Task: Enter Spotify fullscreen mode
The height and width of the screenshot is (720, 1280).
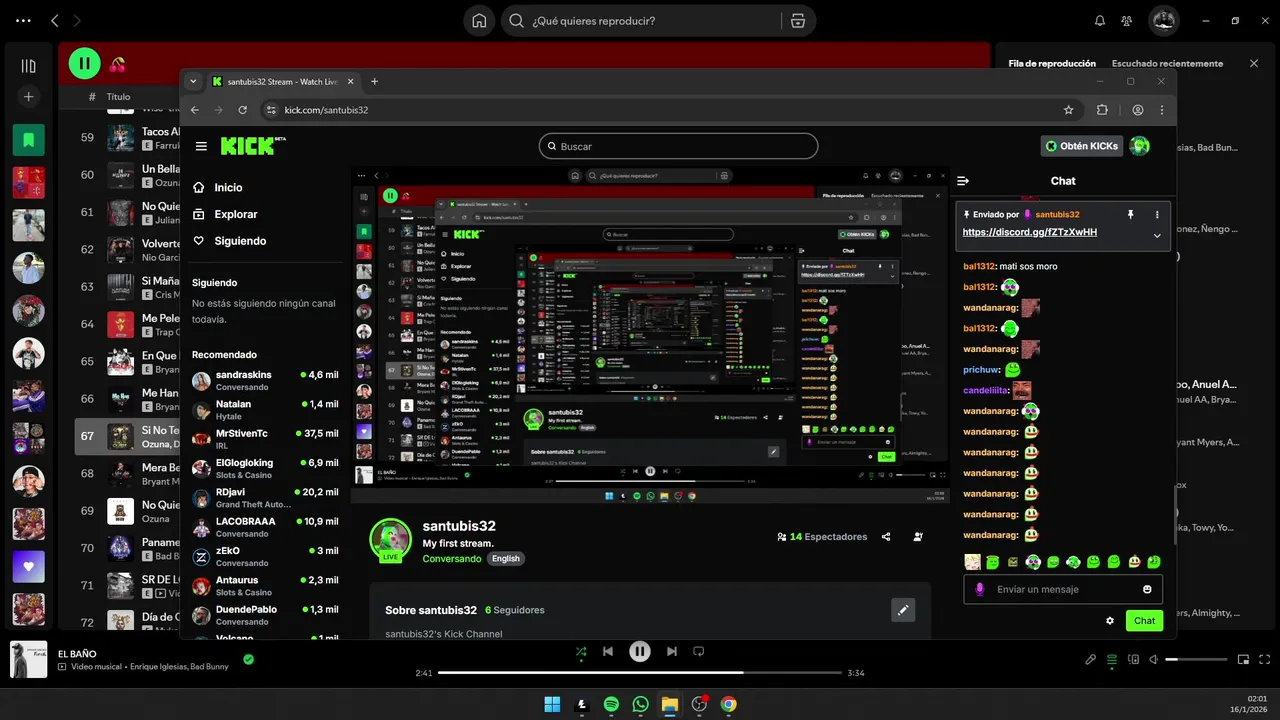Action: click(1264, 660)
